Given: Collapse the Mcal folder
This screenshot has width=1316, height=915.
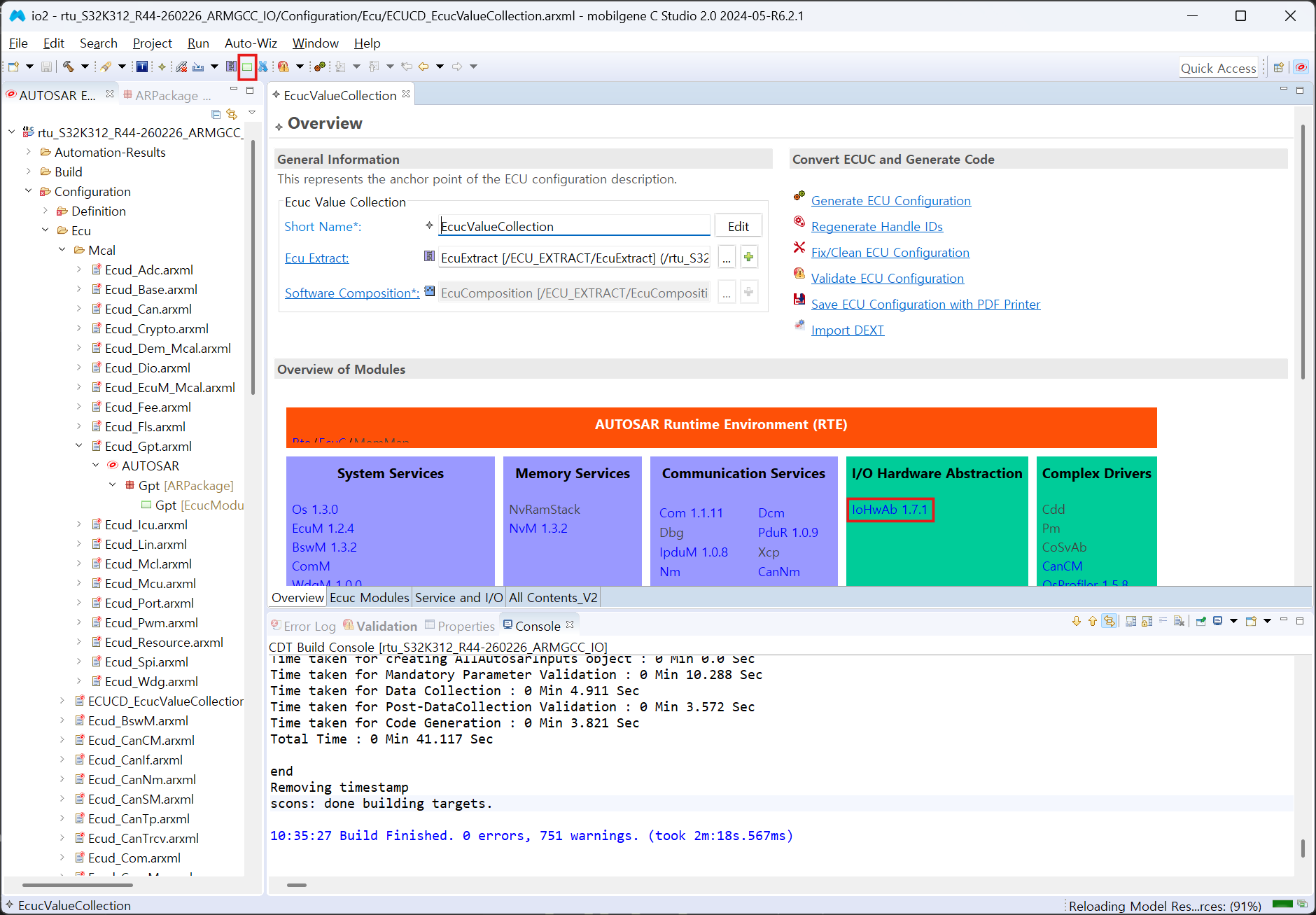Looking at the screenshot, I should click(62, 250).
